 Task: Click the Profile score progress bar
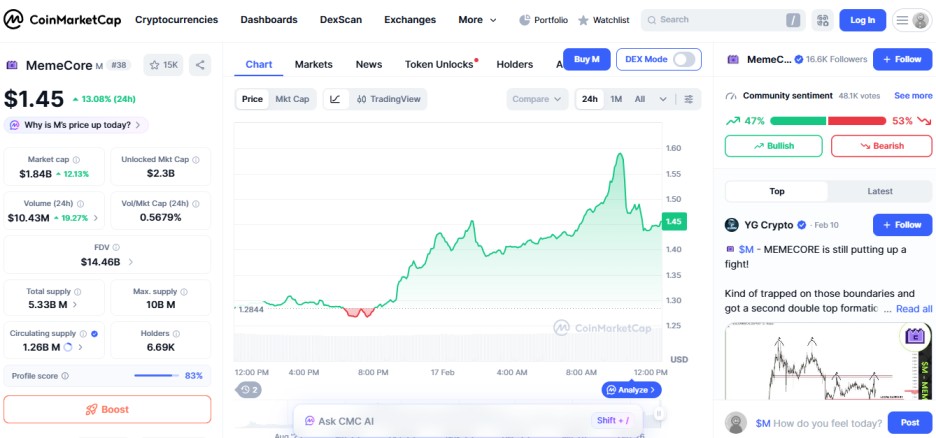[x=156, y=376]
